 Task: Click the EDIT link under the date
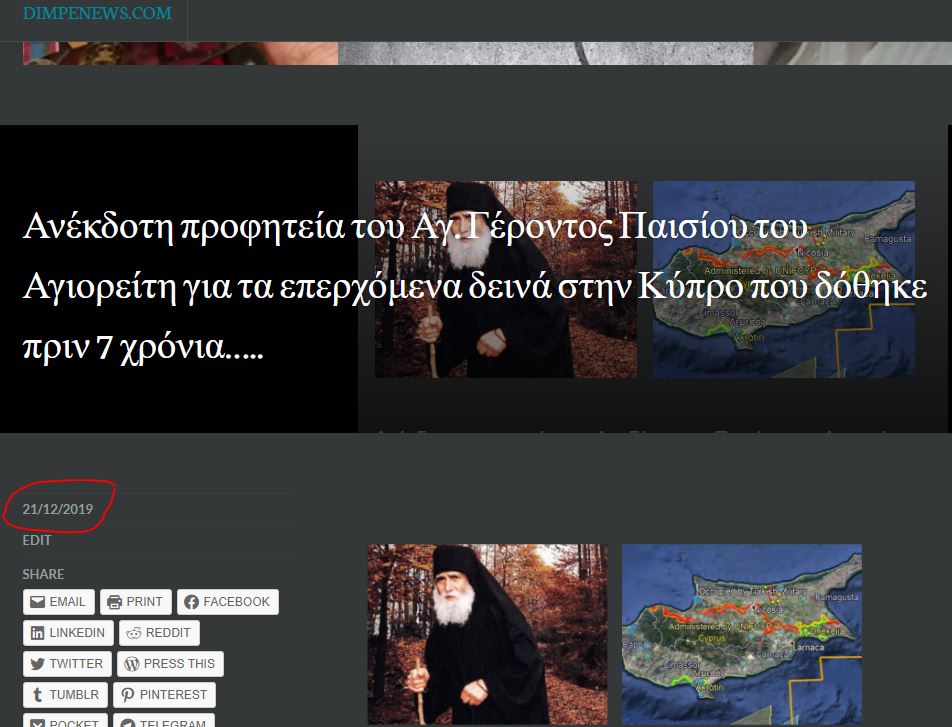point(37,540)
